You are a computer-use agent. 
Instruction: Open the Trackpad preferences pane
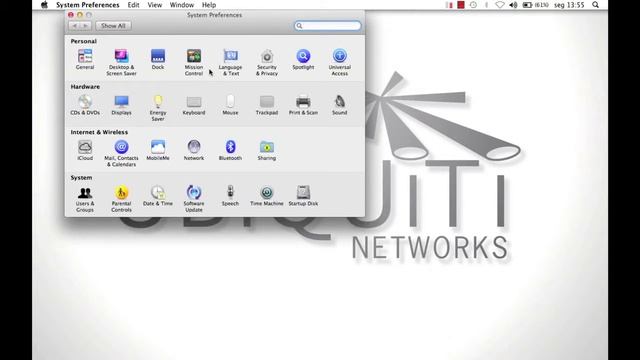pyautogui.click(x=267, y=105)
